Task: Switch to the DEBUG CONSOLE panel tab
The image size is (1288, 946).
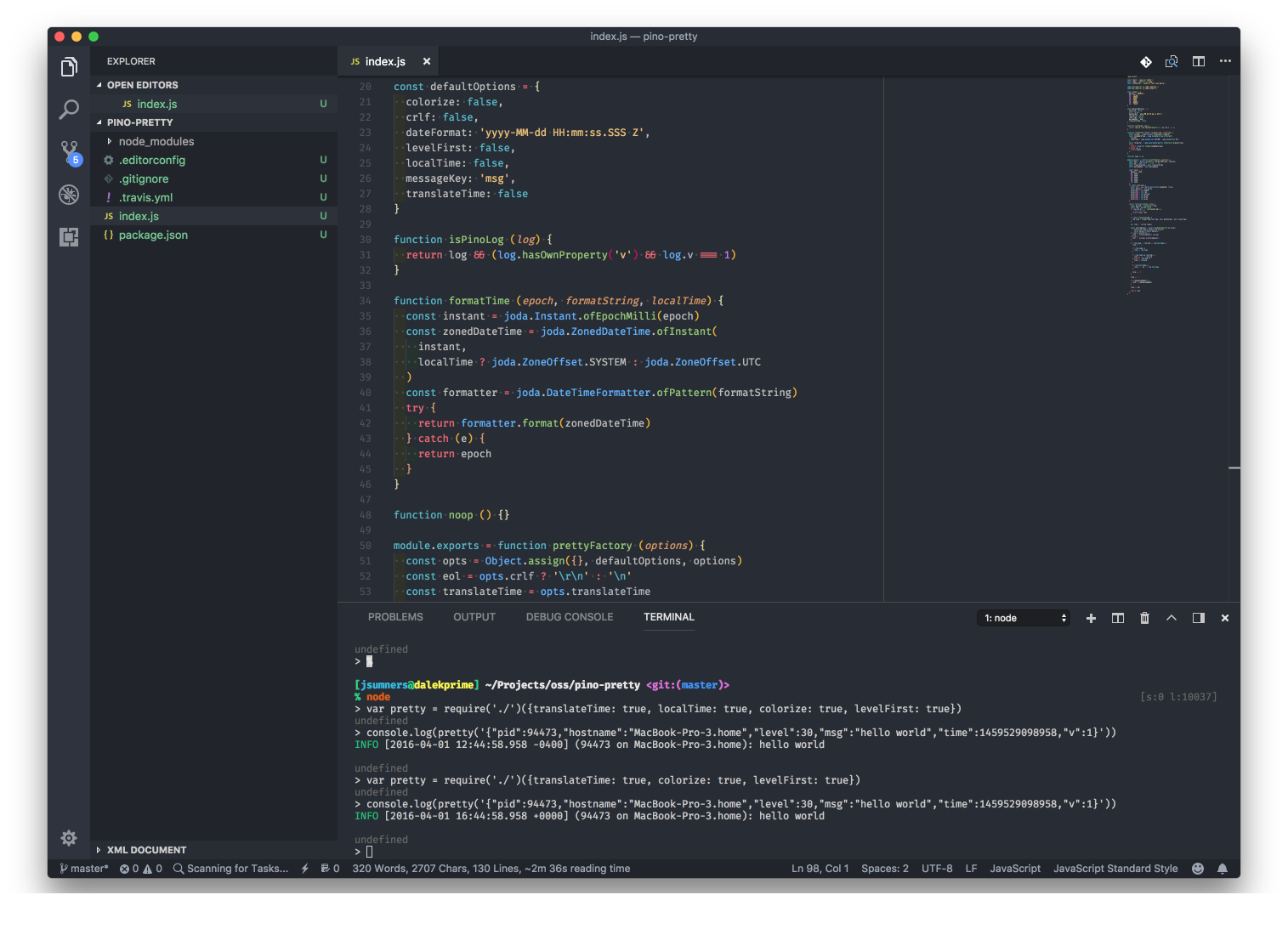Action: [570, 617]
